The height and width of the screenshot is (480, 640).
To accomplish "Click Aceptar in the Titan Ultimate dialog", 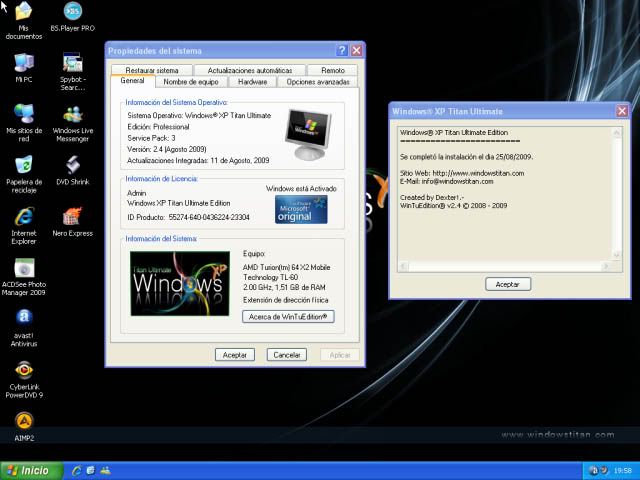I will [x=508, y=284].
